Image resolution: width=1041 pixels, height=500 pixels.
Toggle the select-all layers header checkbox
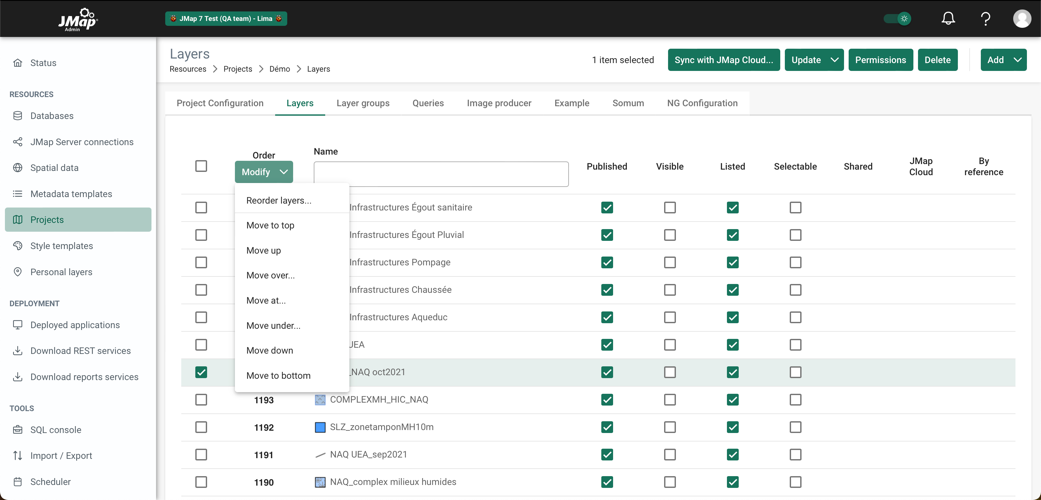pyautogui.click(x=201, y=166)
